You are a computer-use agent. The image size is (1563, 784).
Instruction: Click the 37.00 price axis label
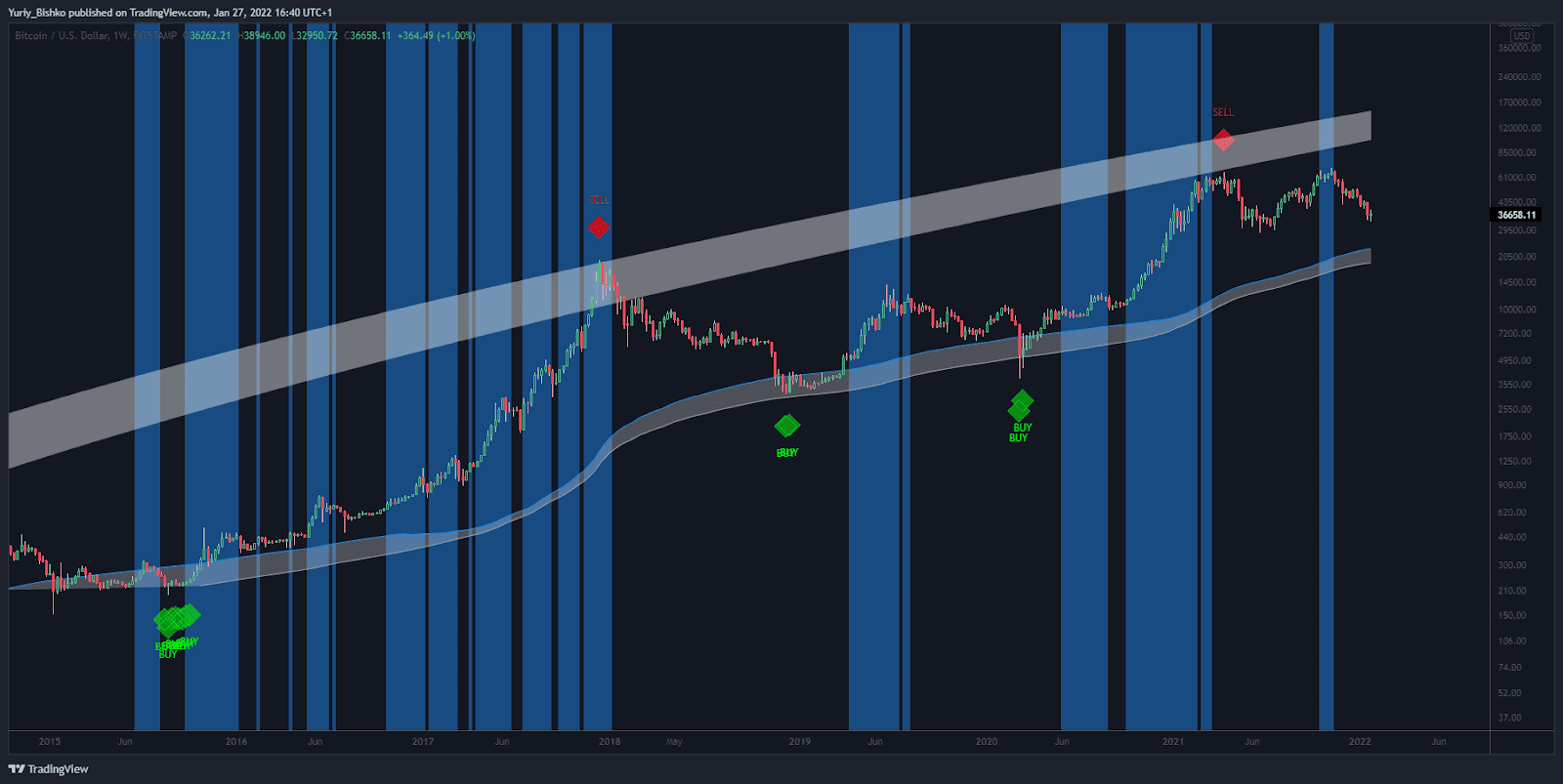1510,718
